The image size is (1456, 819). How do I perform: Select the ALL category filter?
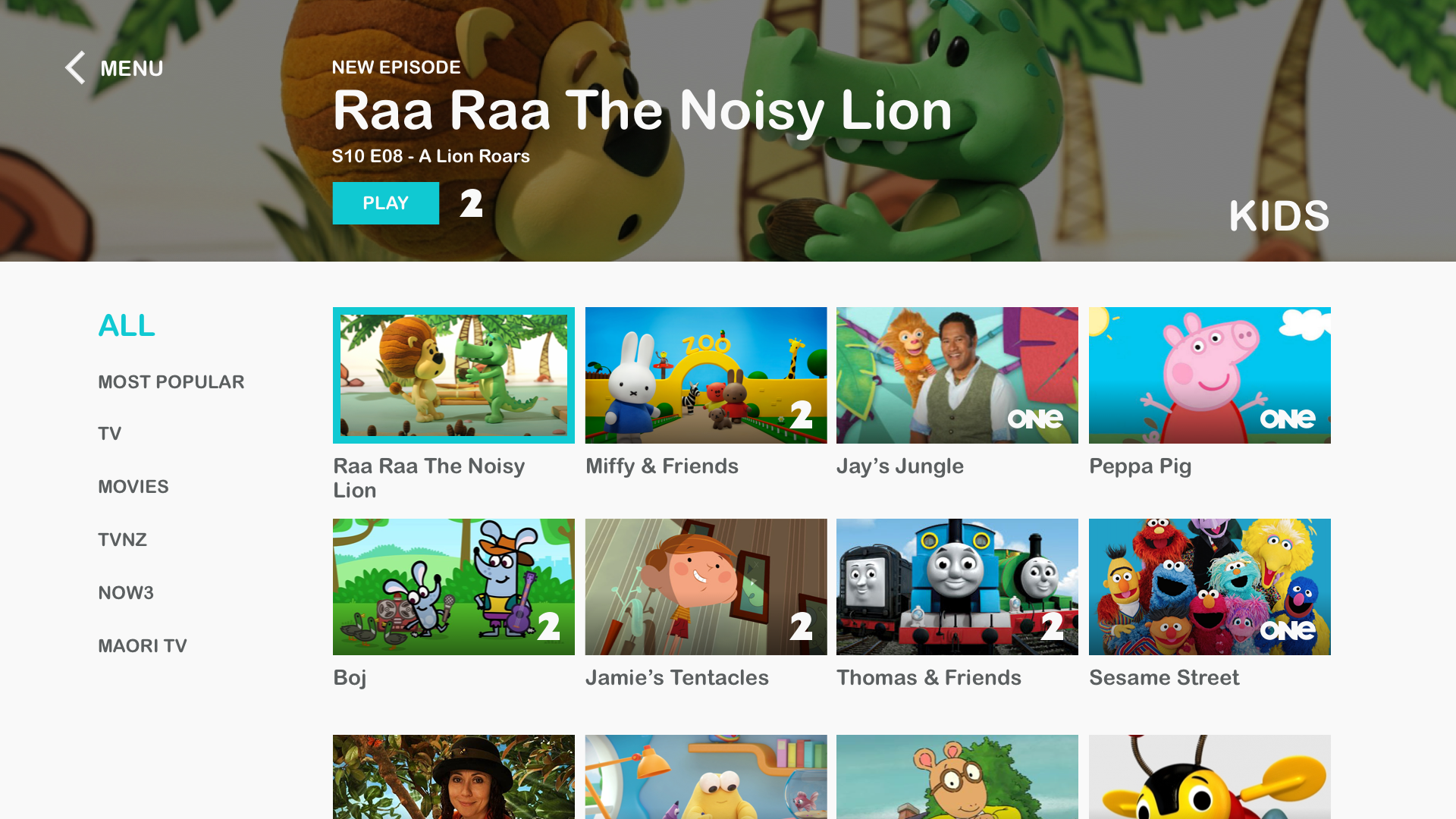pyautogui.click(x=127, y=326)
